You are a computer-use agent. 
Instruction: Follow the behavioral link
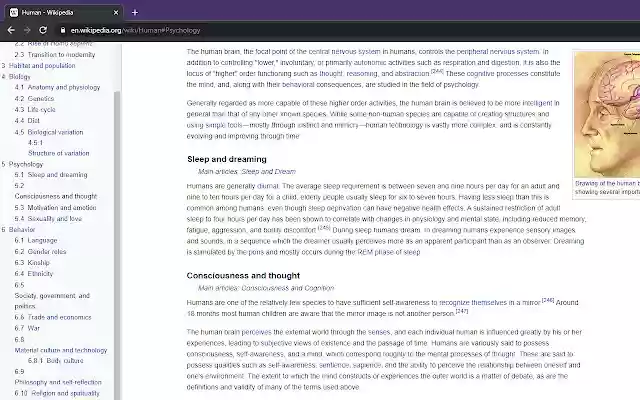tap(298, 85)
